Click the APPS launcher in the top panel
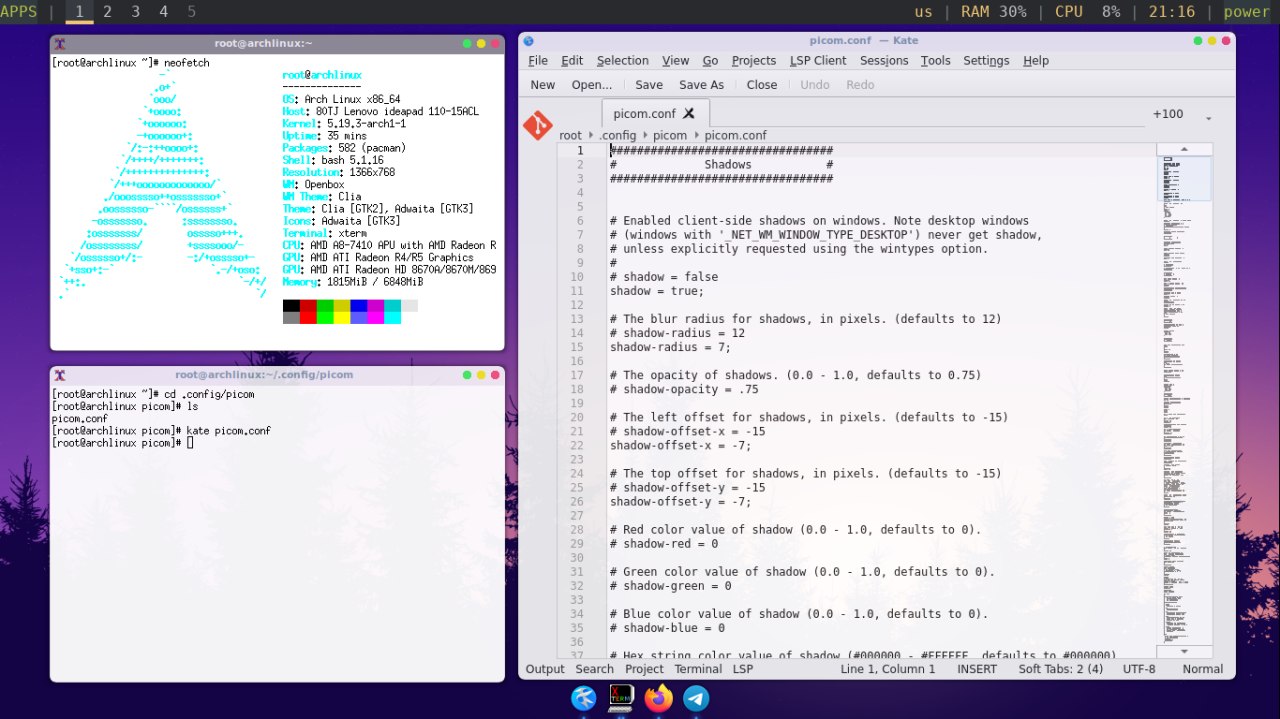 (19, 12)
